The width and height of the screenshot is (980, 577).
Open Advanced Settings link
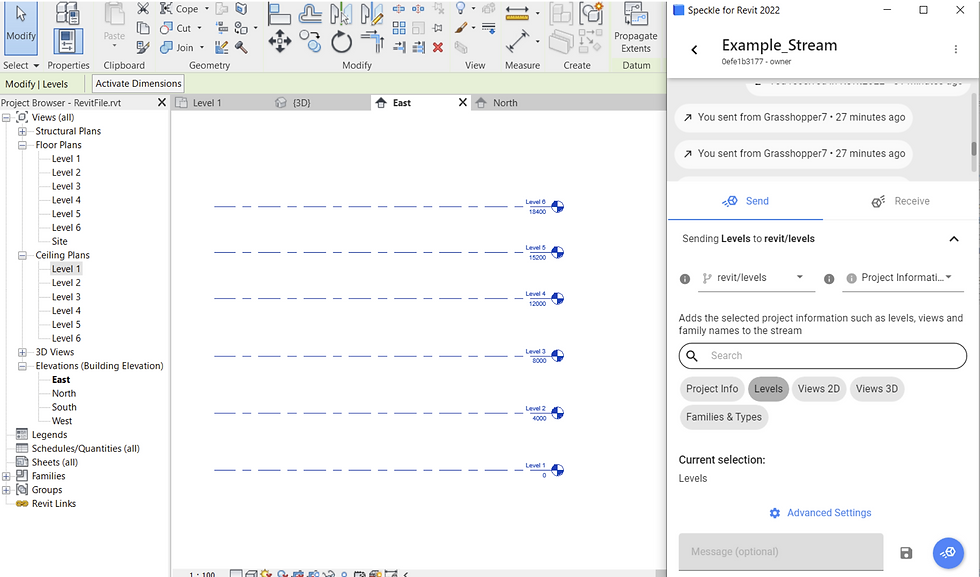coord(820,513)
